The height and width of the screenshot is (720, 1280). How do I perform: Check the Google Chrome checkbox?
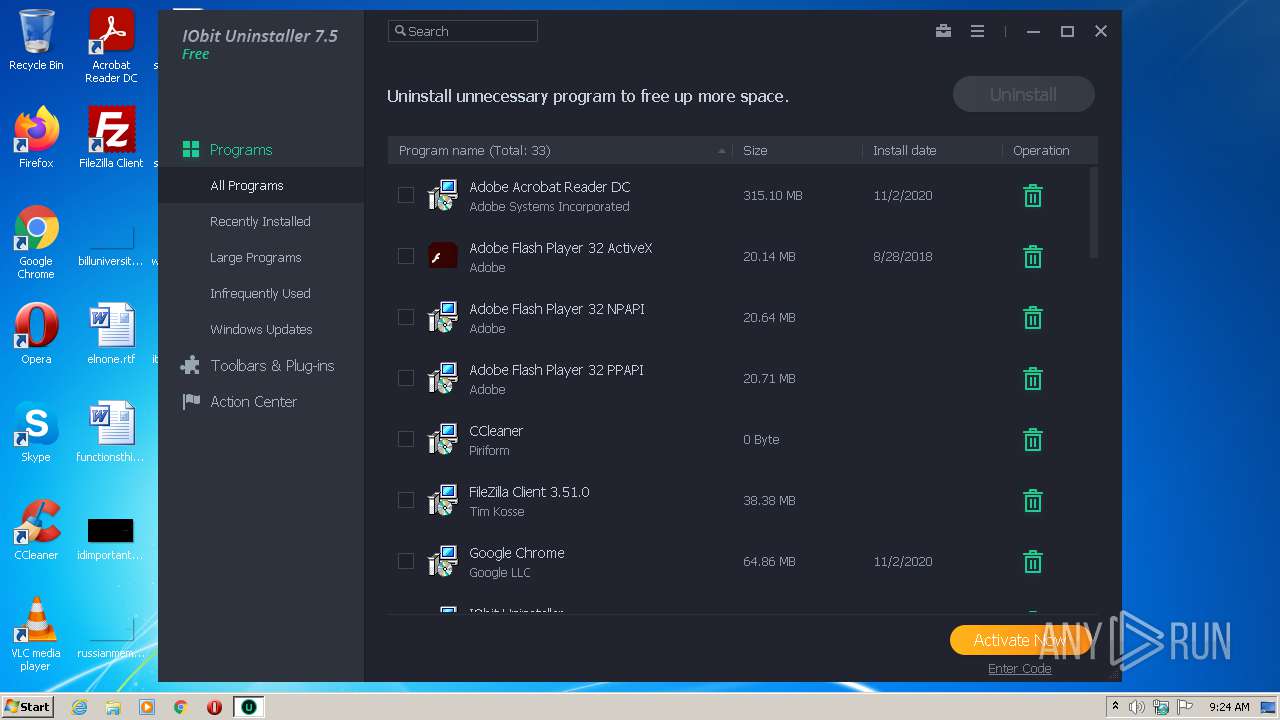(406, 561)
